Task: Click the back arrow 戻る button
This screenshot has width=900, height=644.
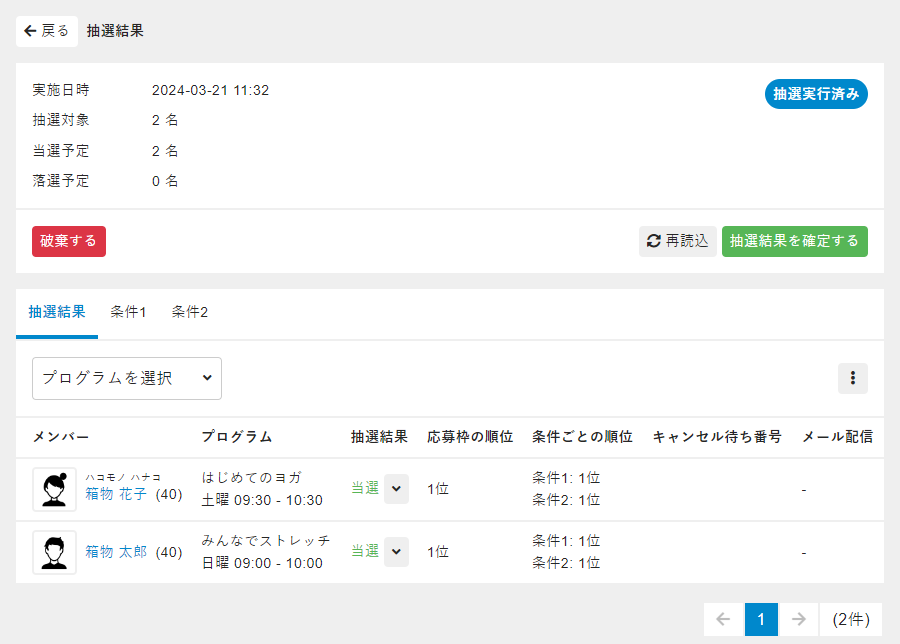Action: (x=47, y=31)
